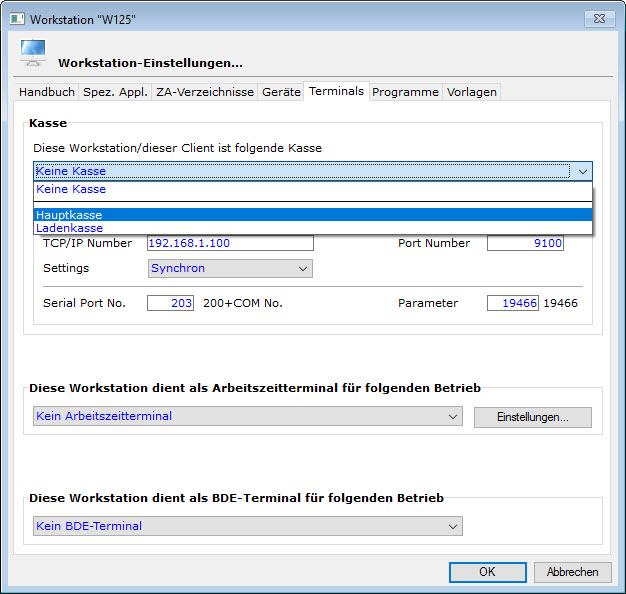Go to the ZA-Verzeichnisse tab
Viewport: 626px width, 594px height.
tap(204, 92)
